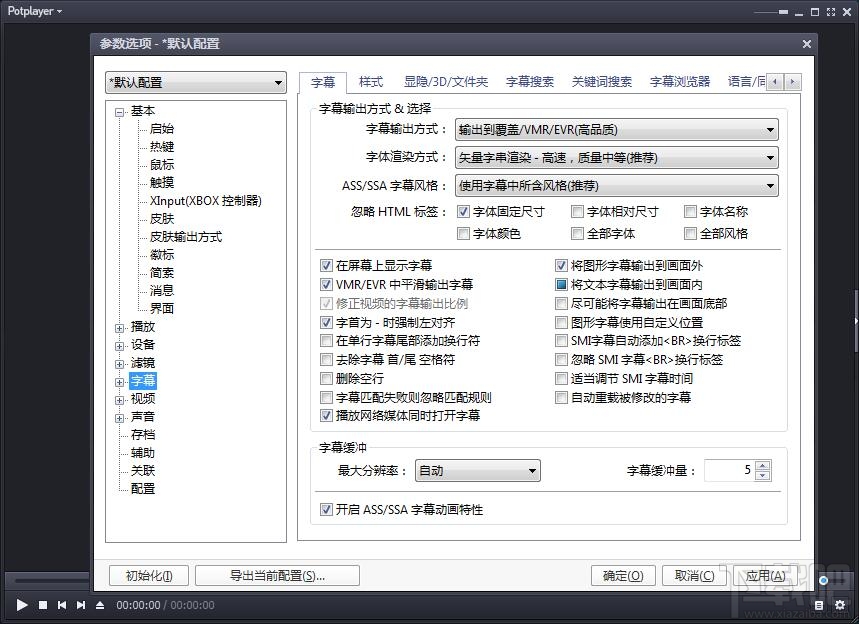Image resolution: width=859 pixels, height=624 pixels.
Task: Open the playlist panel icon bottom right
Action: click(819, 605)
